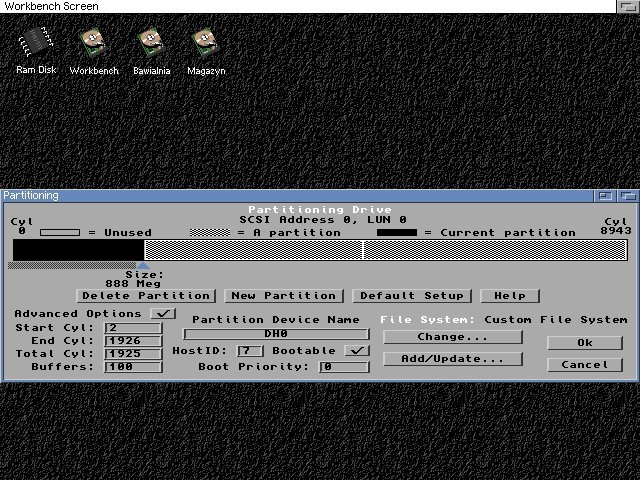The height and width of the screenshot is (480, 640).
Task: Open Help in the Partitioning window
Action: tap(510, 296)
